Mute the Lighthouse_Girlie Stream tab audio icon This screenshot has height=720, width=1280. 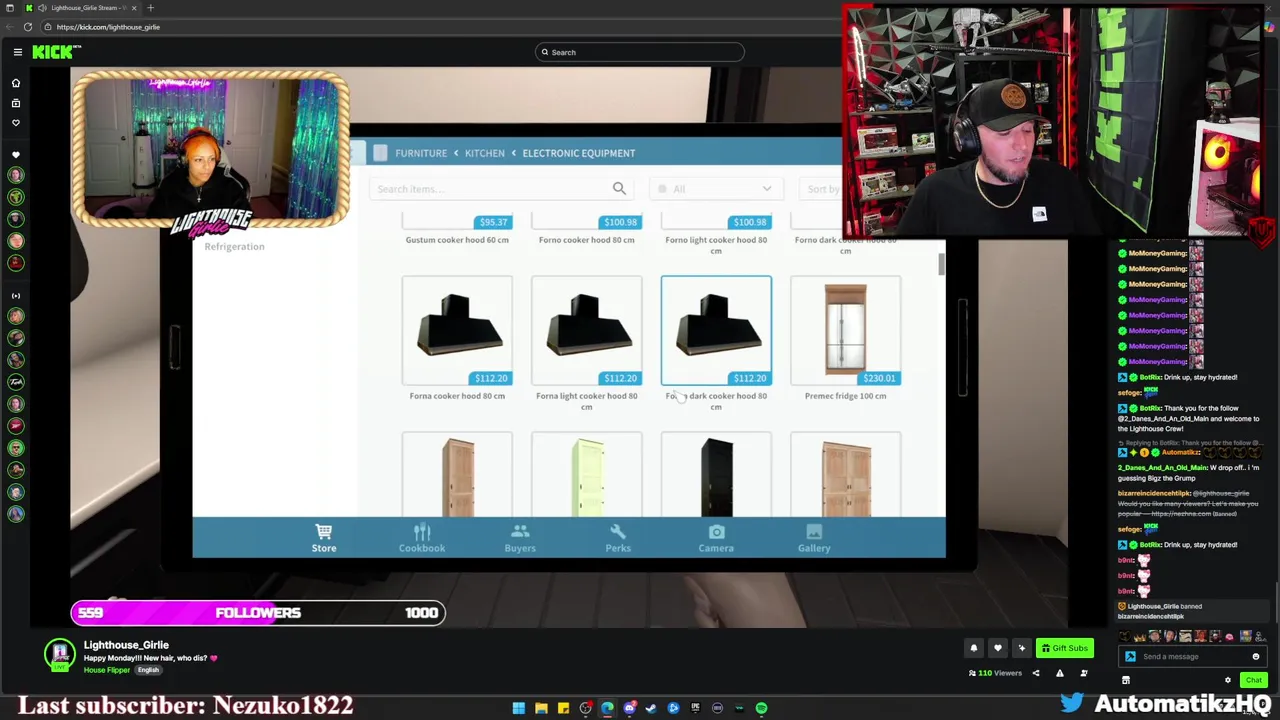pos(41,8)
